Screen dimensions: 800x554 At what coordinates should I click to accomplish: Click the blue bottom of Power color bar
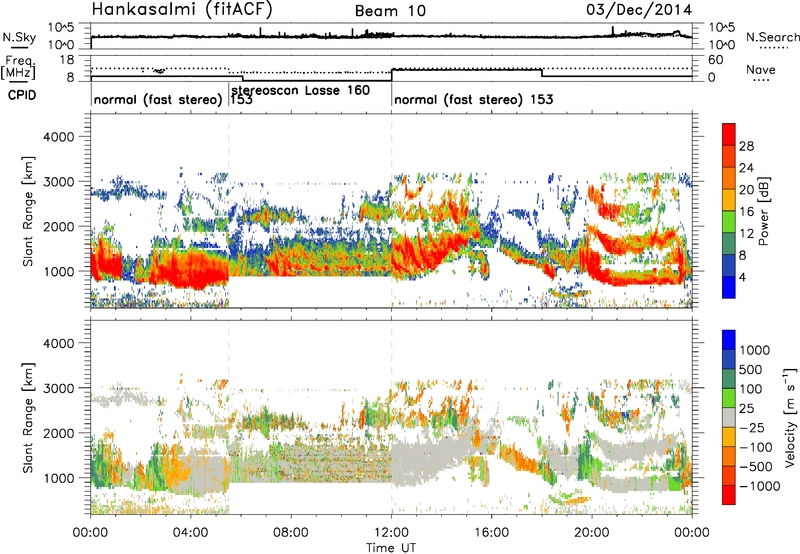[x=729, y=287]
